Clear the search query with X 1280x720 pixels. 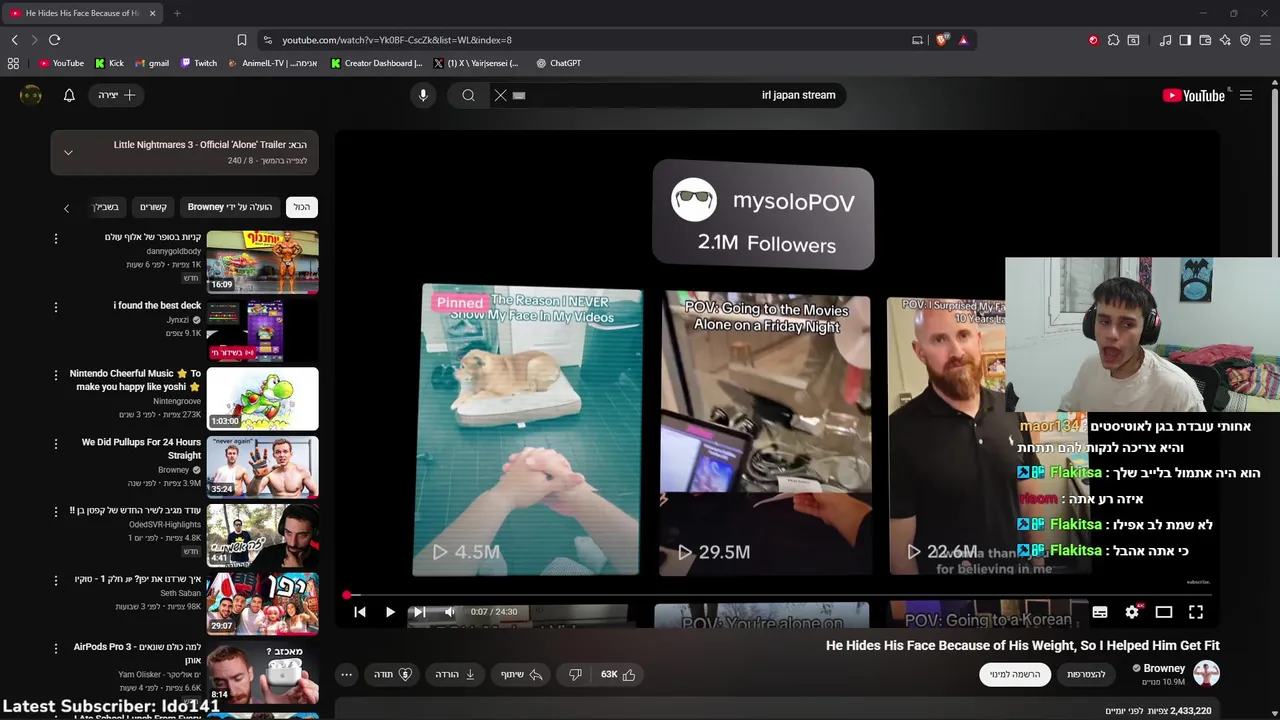tap(501, 95)
